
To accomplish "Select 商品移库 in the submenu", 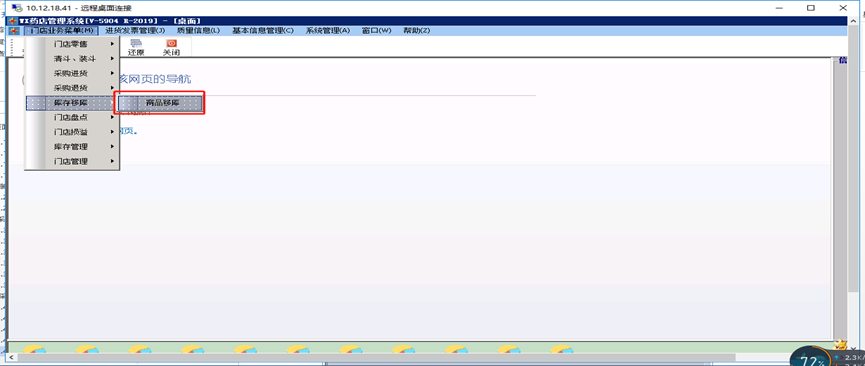I will pos(159,103).
